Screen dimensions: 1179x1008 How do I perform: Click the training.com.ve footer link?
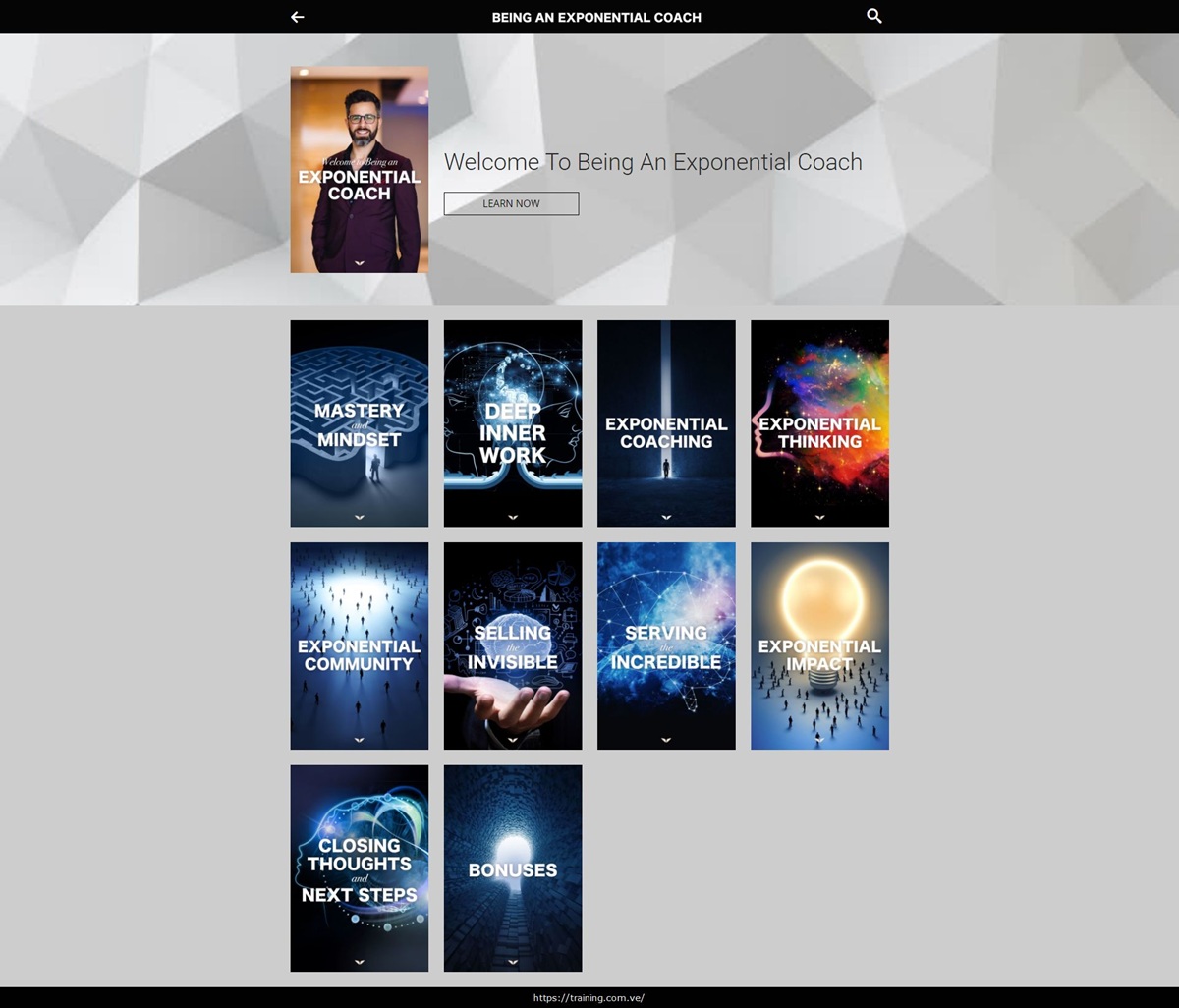coord(589,998)
